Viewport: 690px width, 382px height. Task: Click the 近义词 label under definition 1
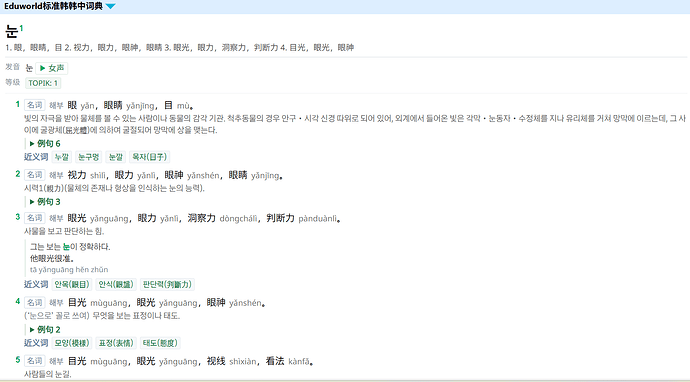click(36, 157)
